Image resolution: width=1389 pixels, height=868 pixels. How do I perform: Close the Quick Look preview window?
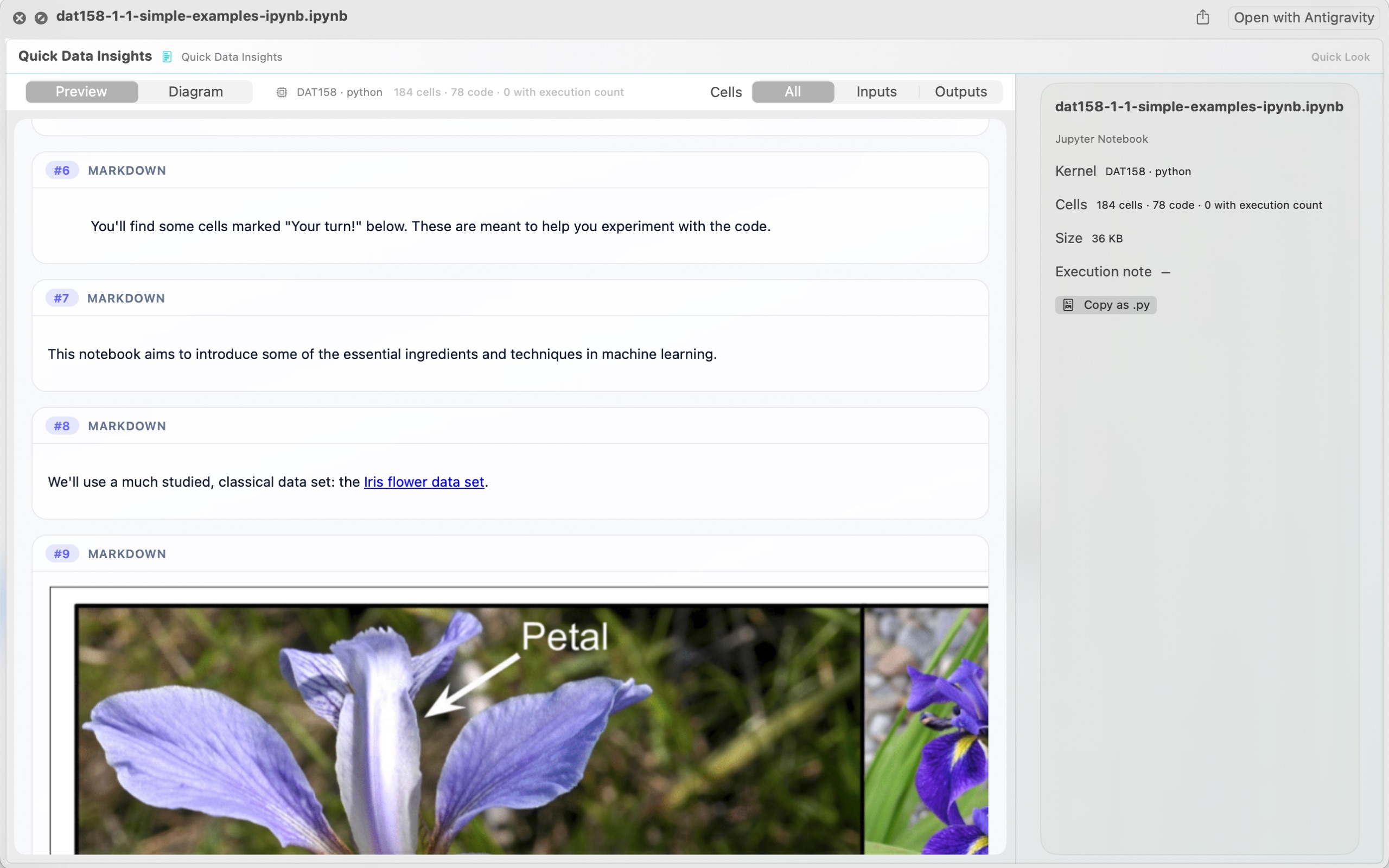click(x=20, y=18)
